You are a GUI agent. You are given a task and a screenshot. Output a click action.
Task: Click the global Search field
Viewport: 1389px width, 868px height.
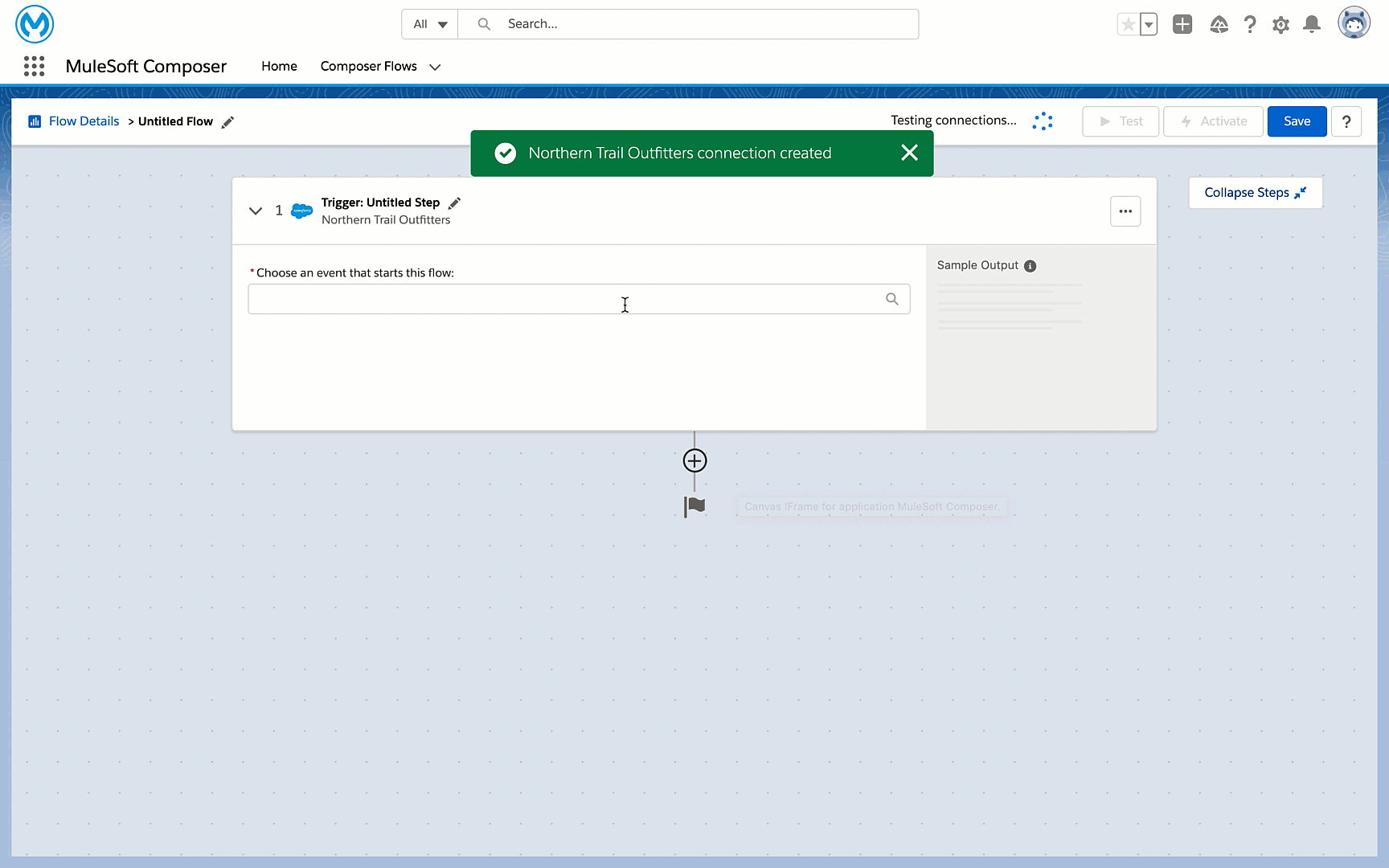coord(688,24)
